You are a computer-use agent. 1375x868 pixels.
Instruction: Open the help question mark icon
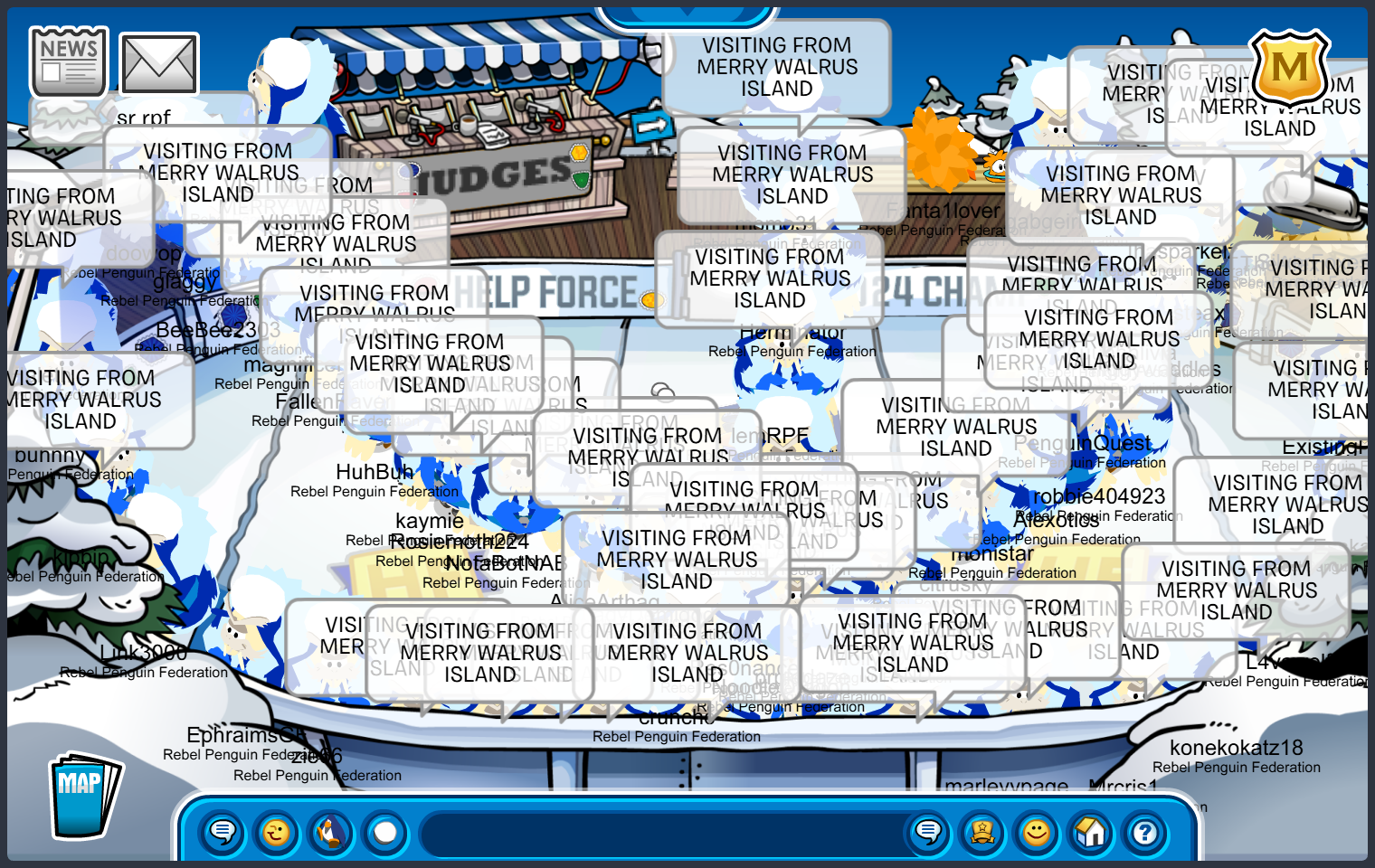pos(1145,832)
